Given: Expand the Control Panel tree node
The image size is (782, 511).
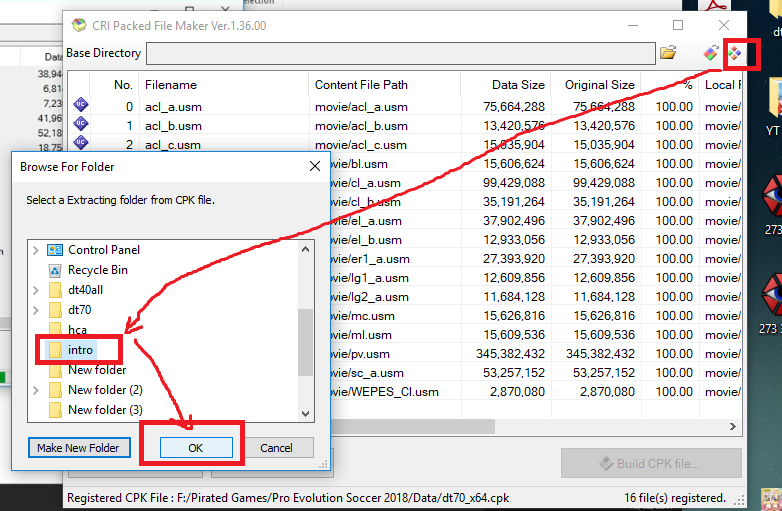Looking at the screenshot, I should click(x=35, y=250).
